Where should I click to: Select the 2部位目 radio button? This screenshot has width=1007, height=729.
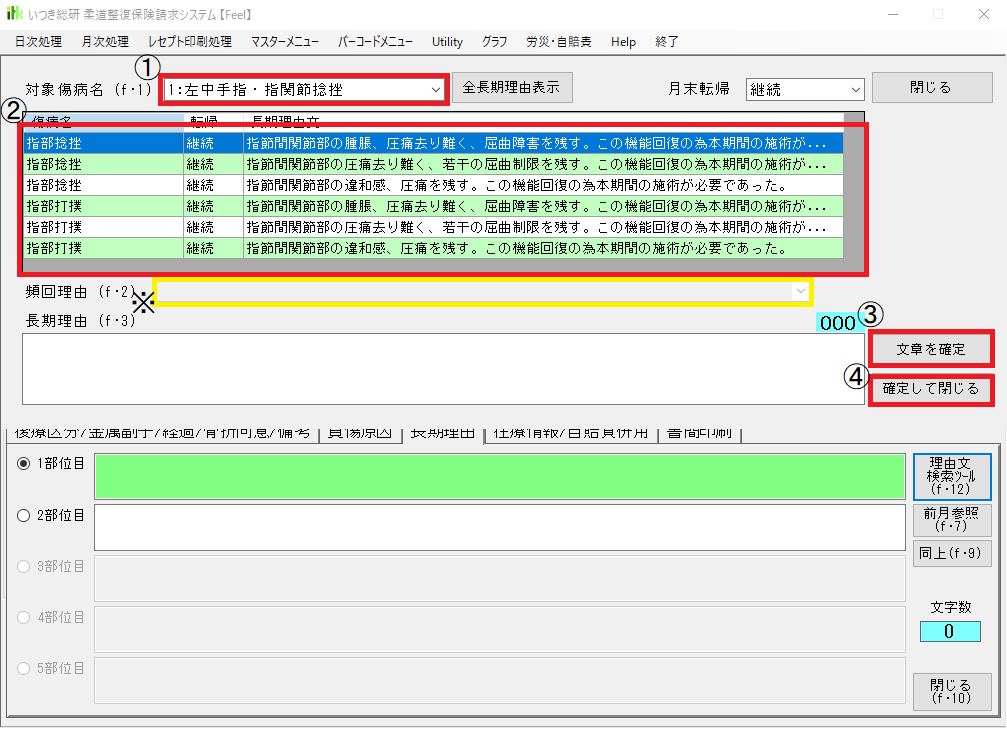tap(24, 515)
